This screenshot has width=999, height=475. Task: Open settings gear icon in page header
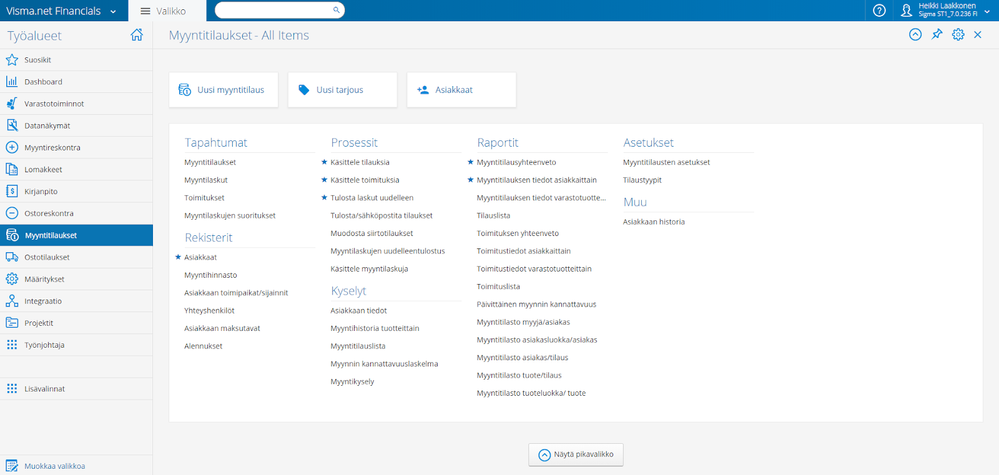(958, 35)
